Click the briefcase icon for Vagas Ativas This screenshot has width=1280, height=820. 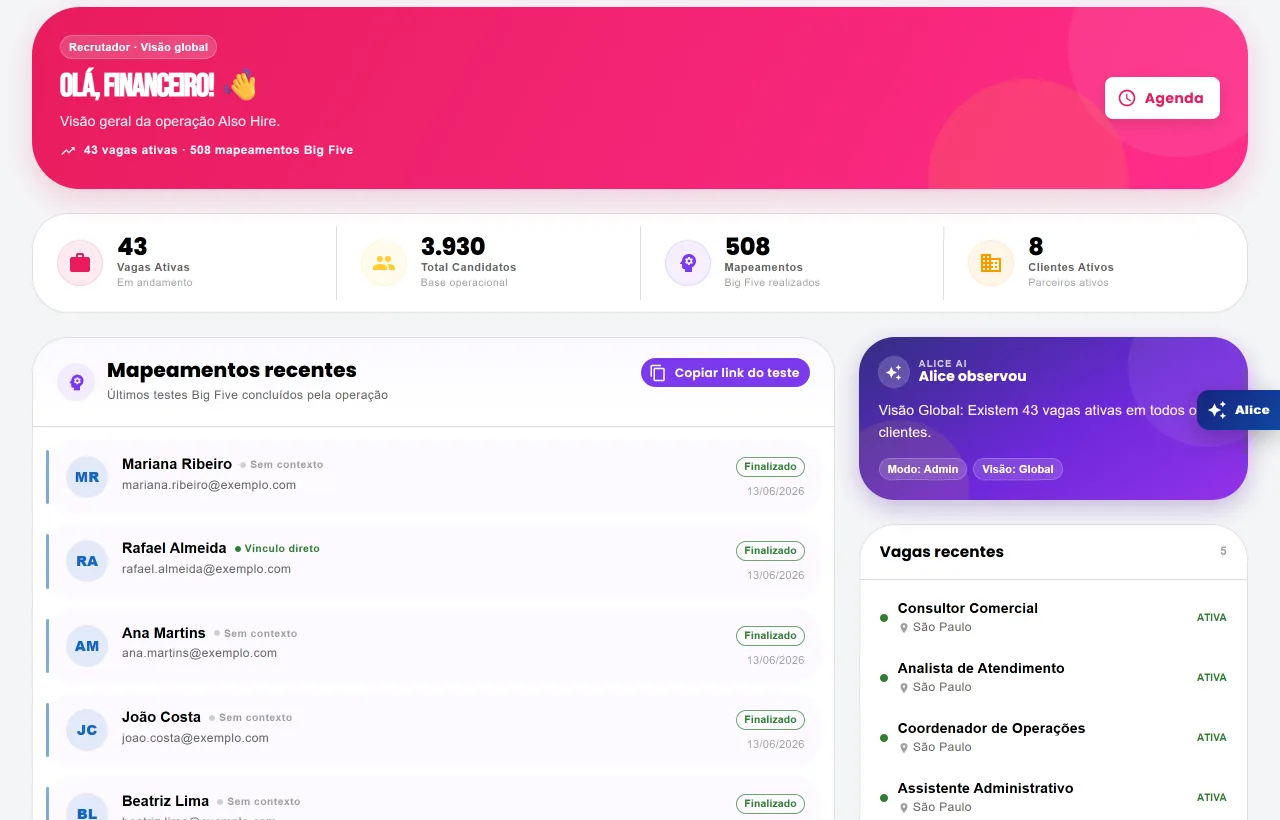pyautogui.click(x=80, y=263)
